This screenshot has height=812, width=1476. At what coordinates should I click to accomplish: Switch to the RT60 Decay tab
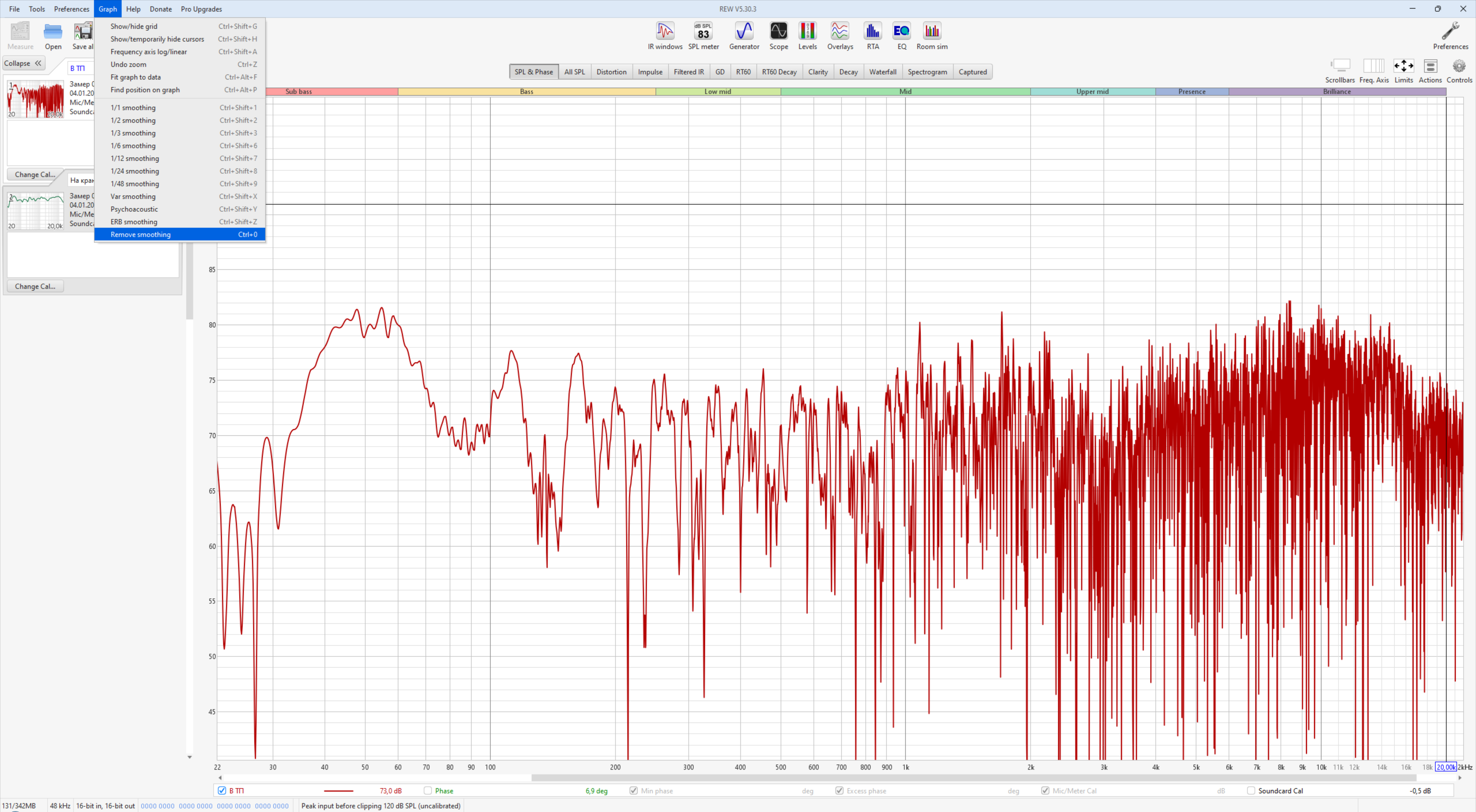click(779, 71)
